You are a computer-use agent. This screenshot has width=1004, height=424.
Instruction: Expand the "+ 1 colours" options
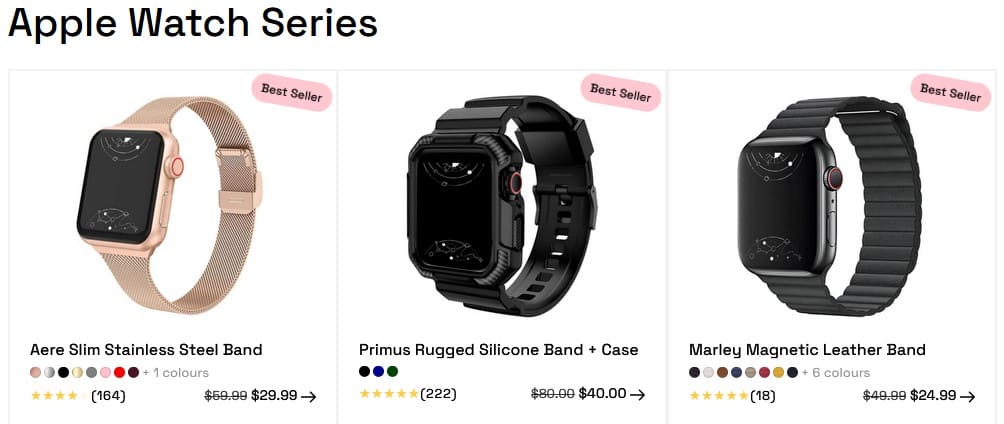[x=175, y=372]
